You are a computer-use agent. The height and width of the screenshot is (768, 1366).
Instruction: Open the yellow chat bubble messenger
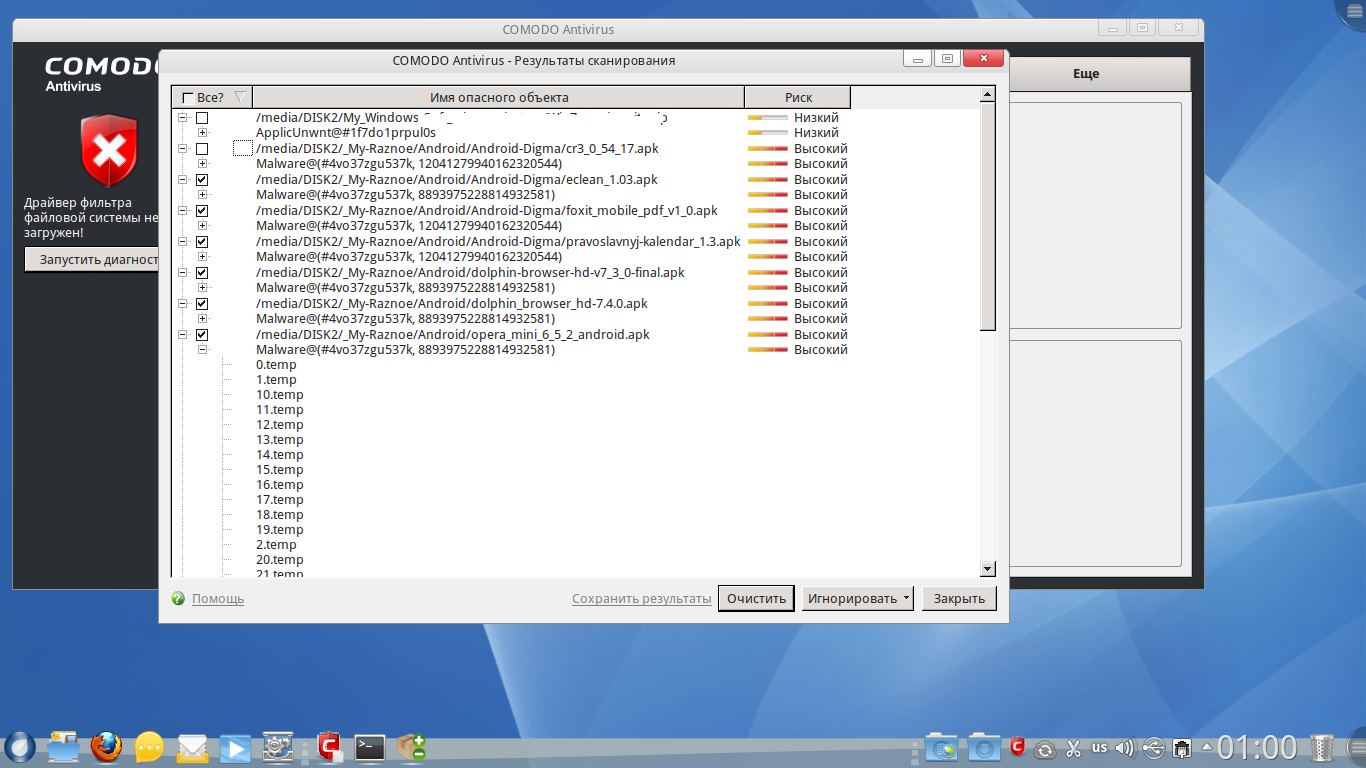pyautogui.click(x=149, y=746)
